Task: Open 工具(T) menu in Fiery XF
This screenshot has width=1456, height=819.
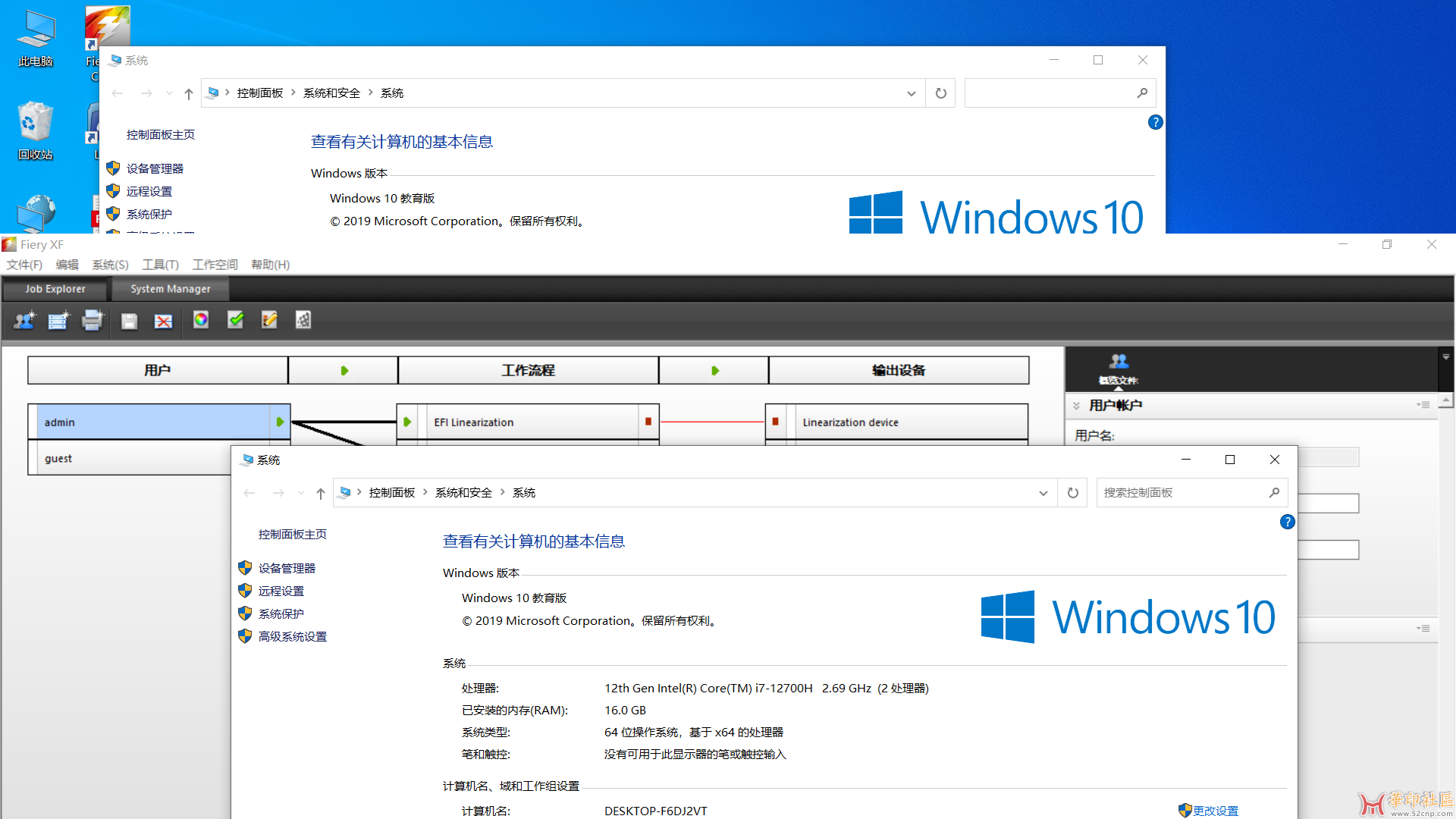Action: click(x=160, y=265)
